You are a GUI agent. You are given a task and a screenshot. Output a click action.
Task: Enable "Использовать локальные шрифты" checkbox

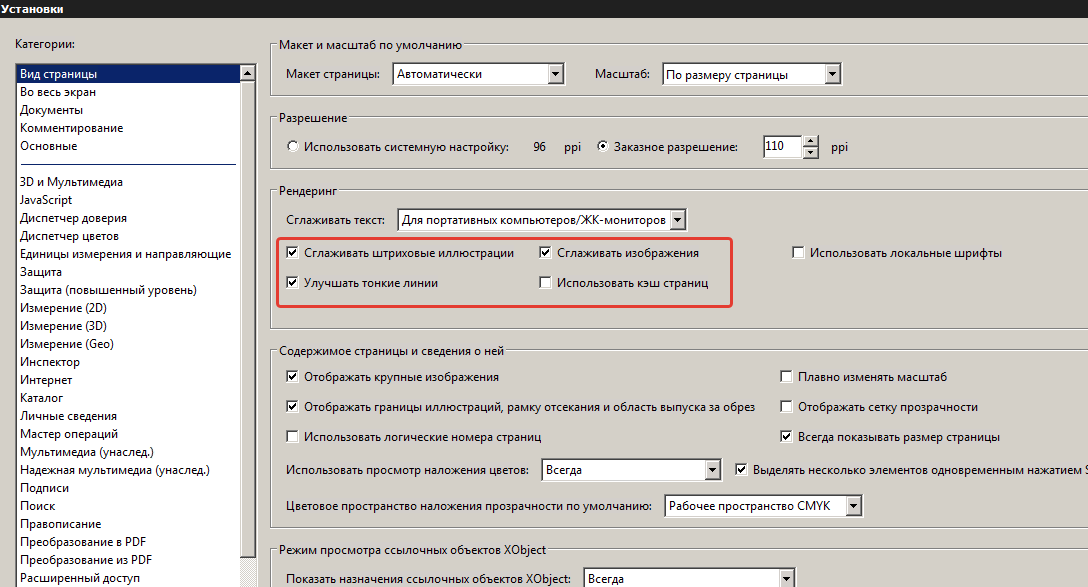point(798,253)
